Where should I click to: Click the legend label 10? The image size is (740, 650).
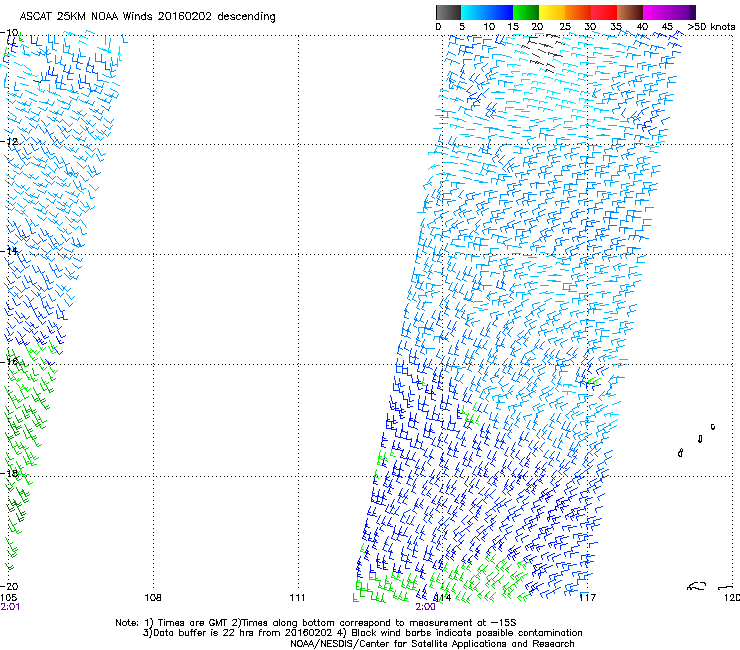[489, 27]
